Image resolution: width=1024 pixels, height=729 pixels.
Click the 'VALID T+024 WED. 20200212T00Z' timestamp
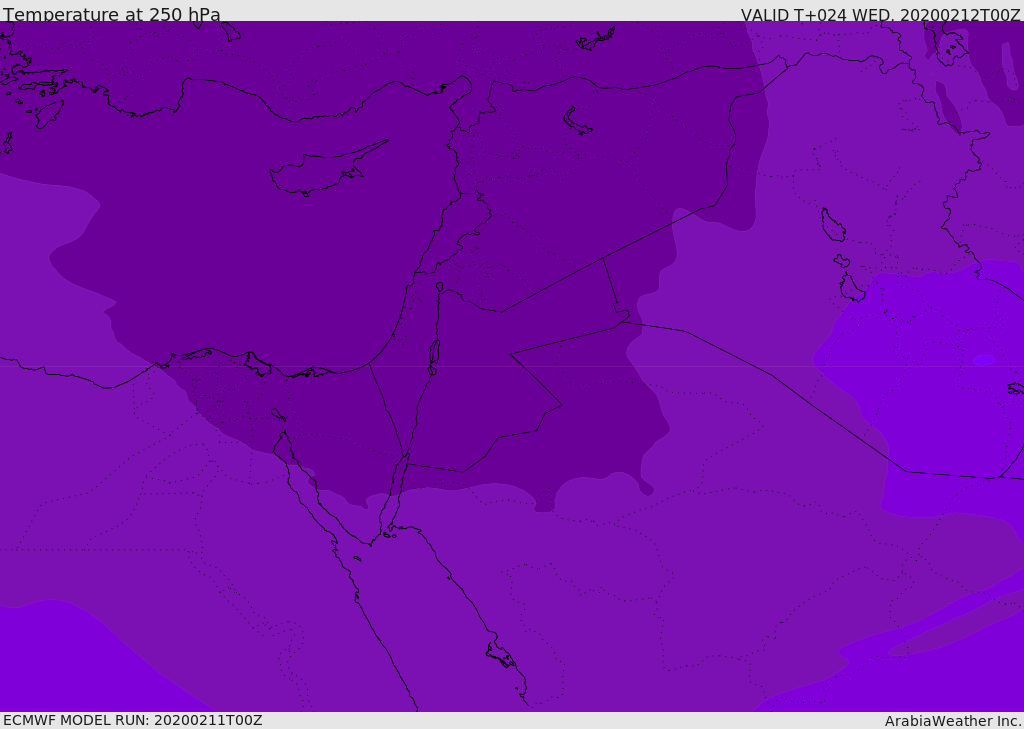[880, 14]
